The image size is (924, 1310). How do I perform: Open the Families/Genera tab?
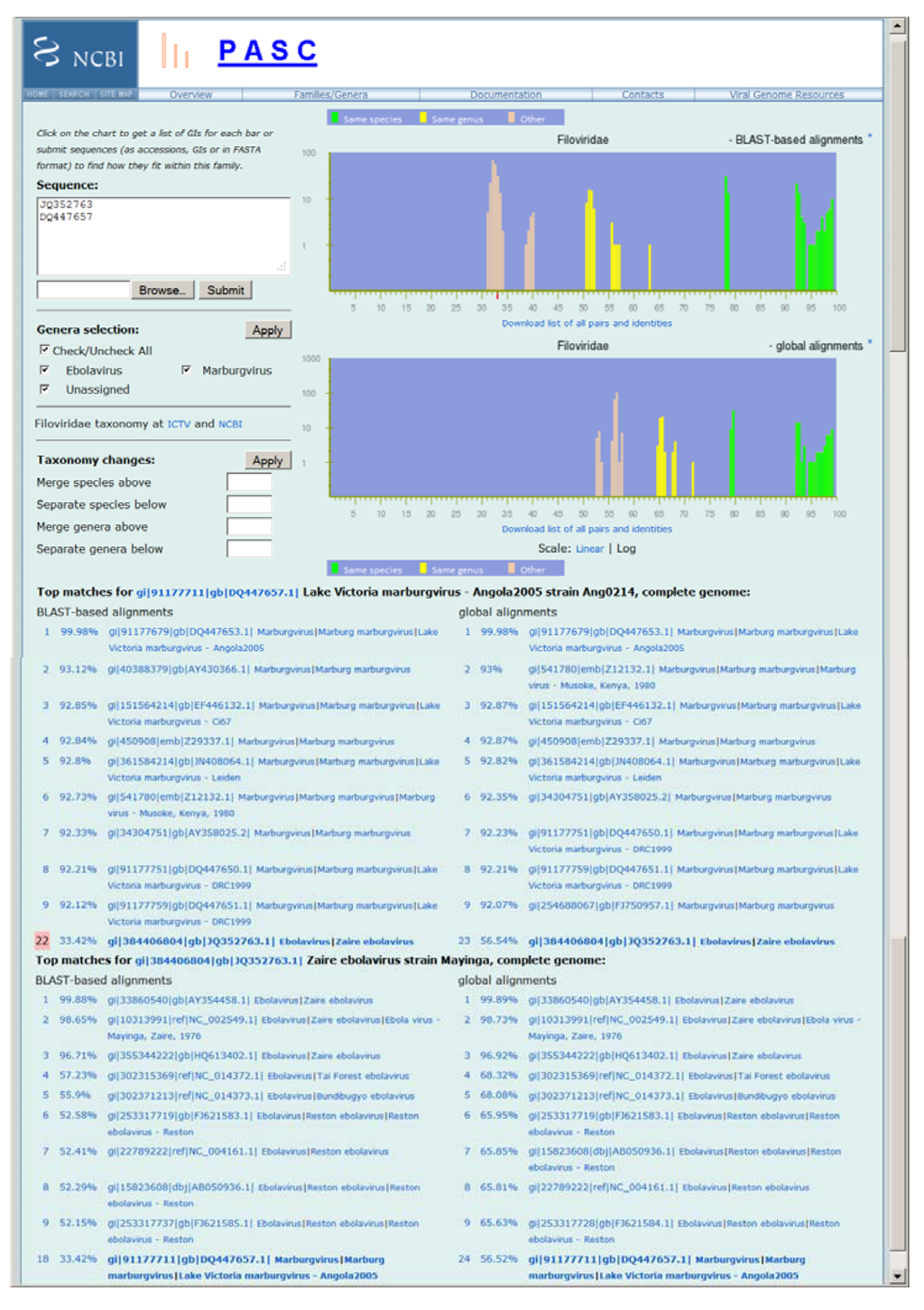pos(330,94)
